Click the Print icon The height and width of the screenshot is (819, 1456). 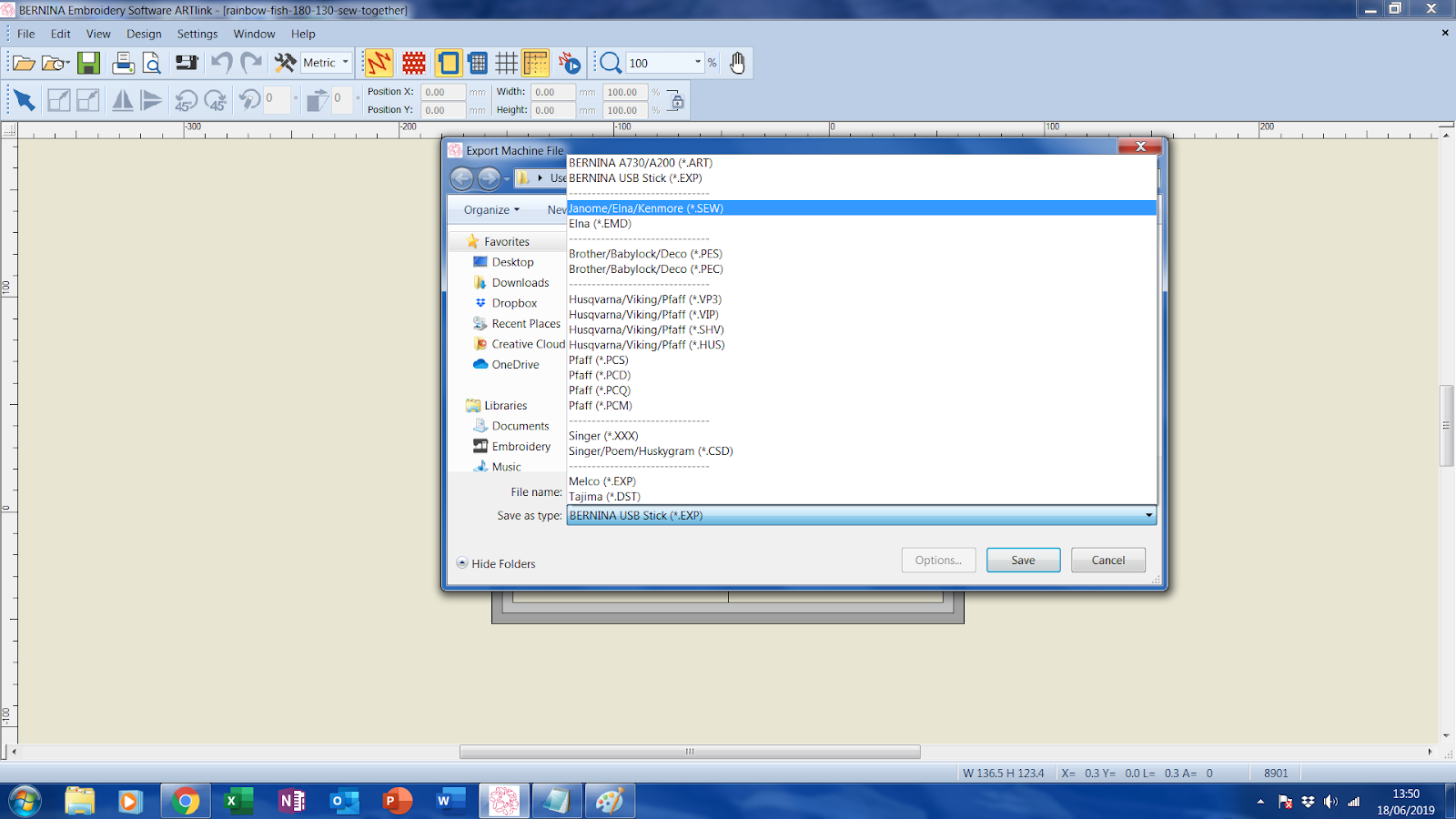123,63
